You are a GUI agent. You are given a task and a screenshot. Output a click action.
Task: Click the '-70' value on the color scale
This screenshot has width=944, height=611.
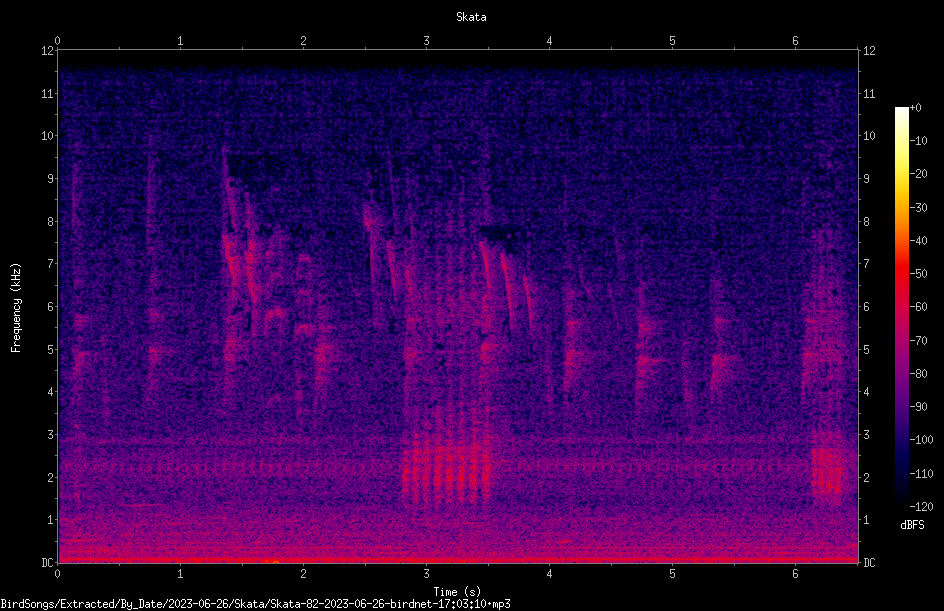919,341
